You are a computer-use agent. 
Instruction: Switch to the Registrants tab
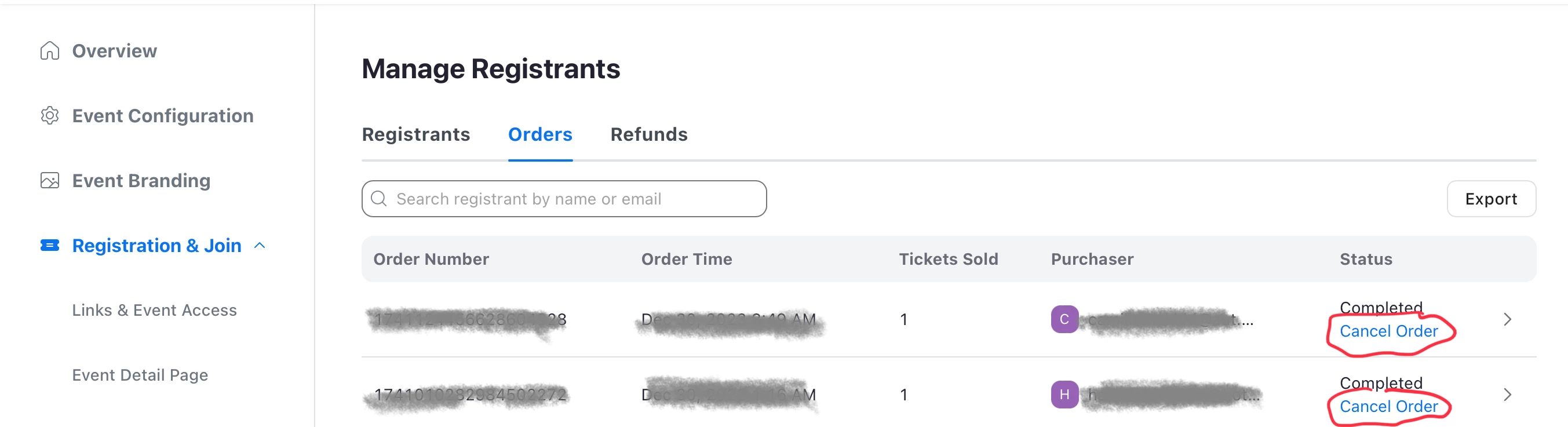415,134
